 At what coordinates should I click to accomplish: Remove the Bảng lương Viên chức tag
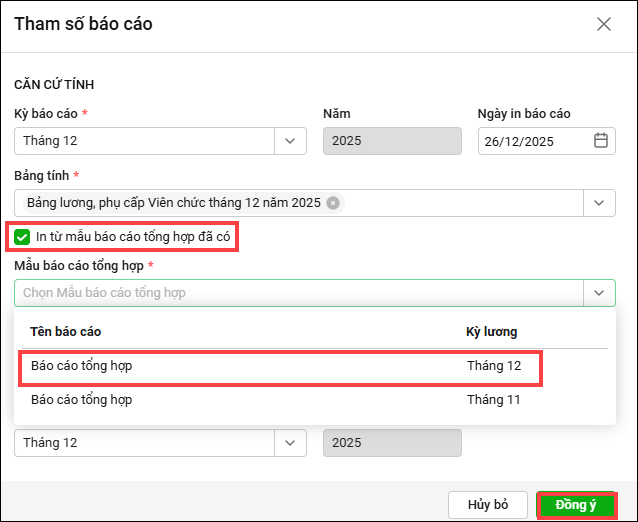pyautogui.click(x=333, y=203)
